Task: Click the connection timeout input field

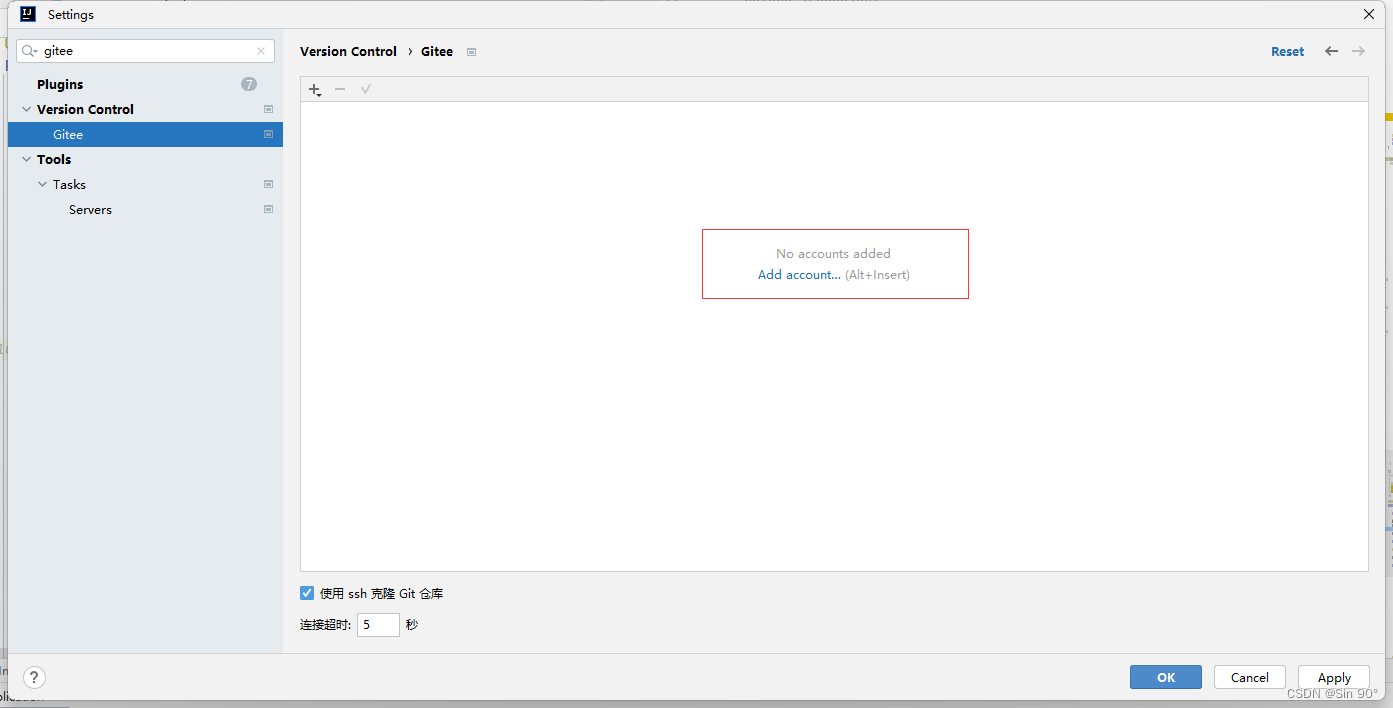Action: [x=378, y=624]
